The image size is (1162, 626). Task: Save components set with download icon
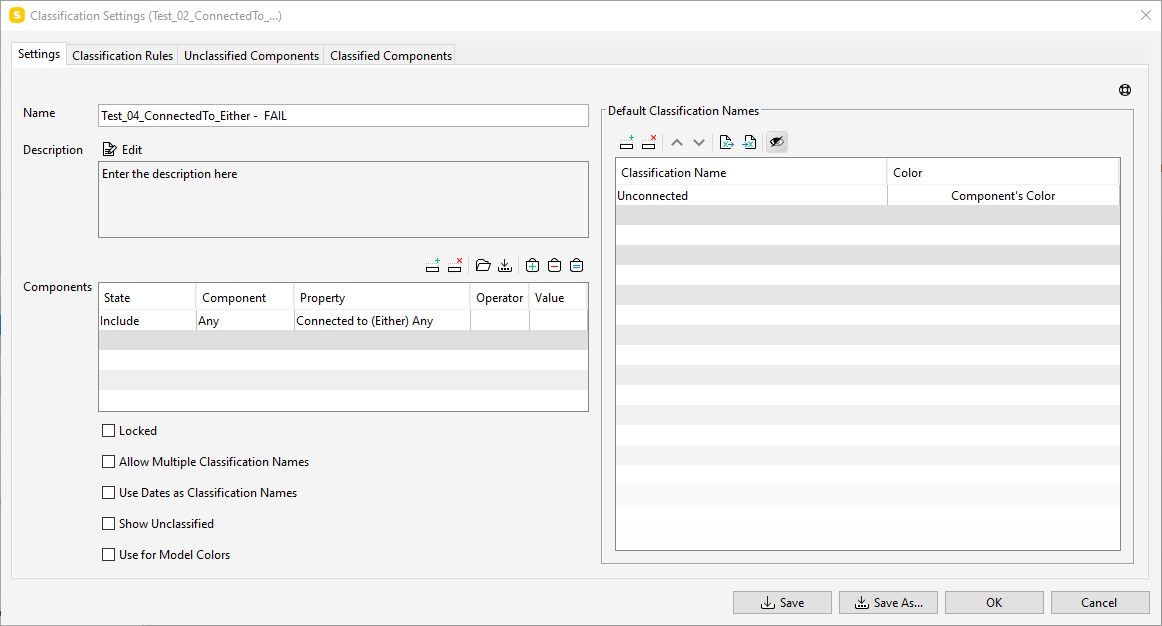pos(505,265)
